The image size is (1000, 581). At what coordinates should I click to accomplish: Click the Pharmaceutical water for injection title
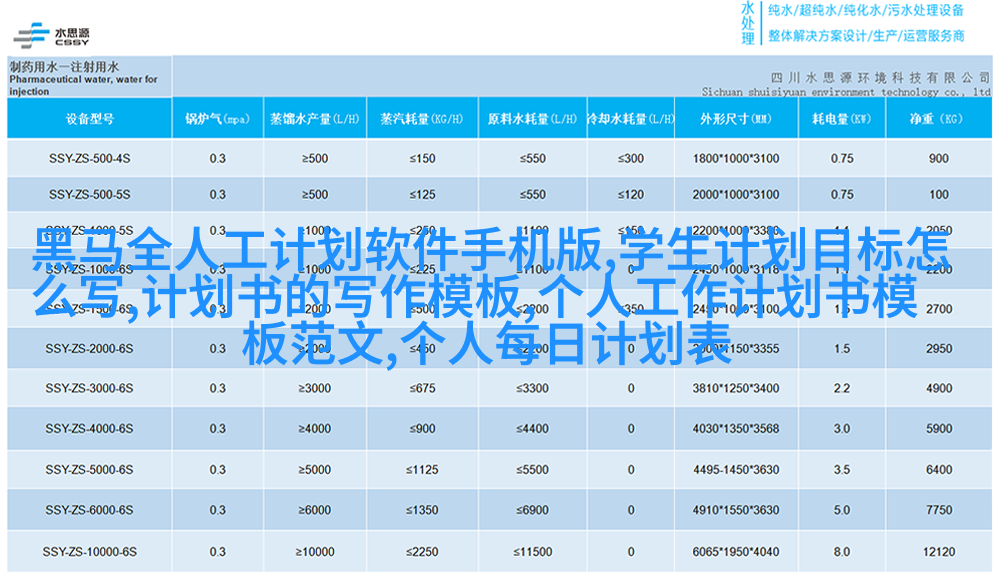point(84,79)
